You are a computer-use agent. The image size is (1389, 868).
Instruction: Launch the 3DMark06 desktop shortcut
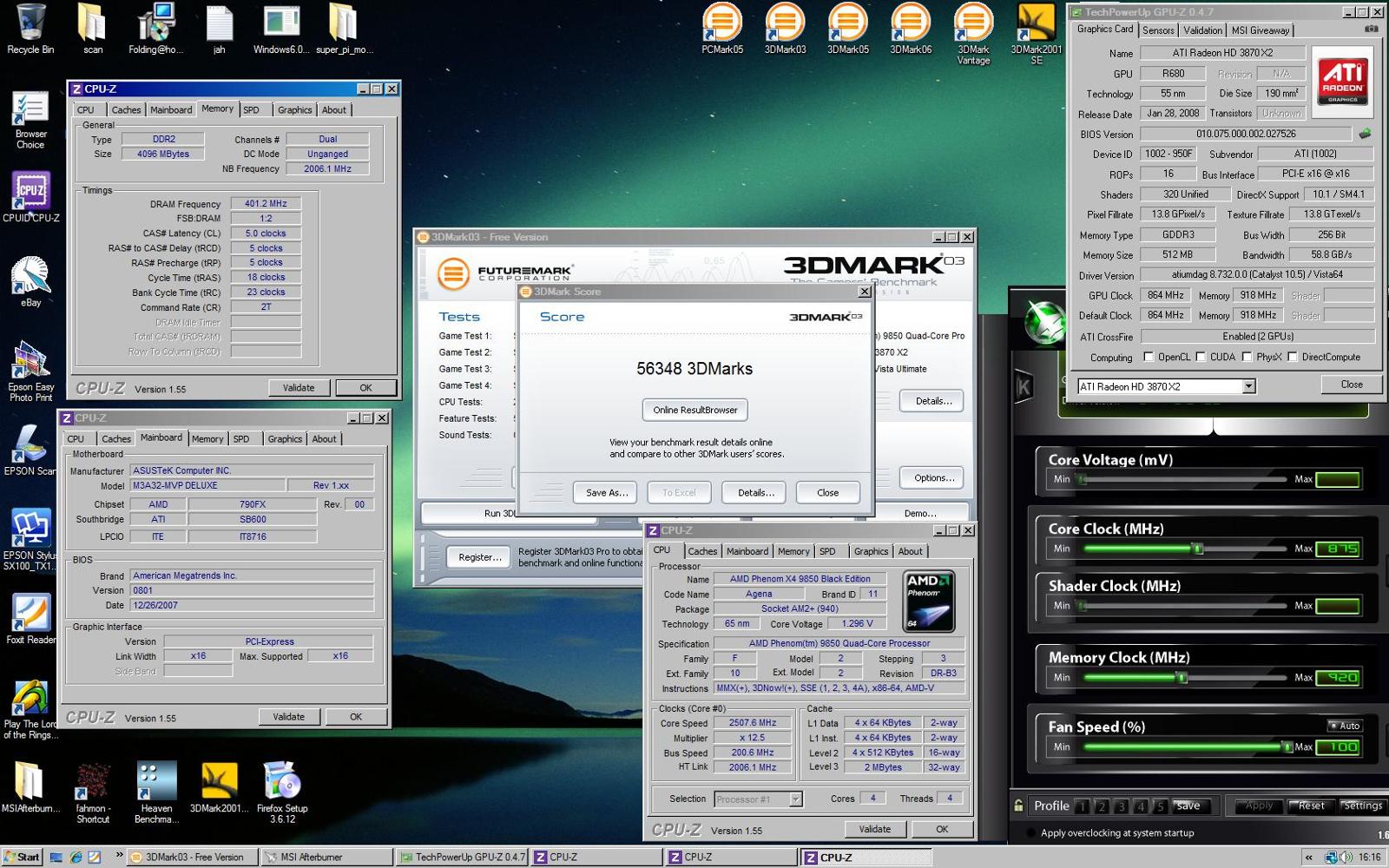click(911, 29)
